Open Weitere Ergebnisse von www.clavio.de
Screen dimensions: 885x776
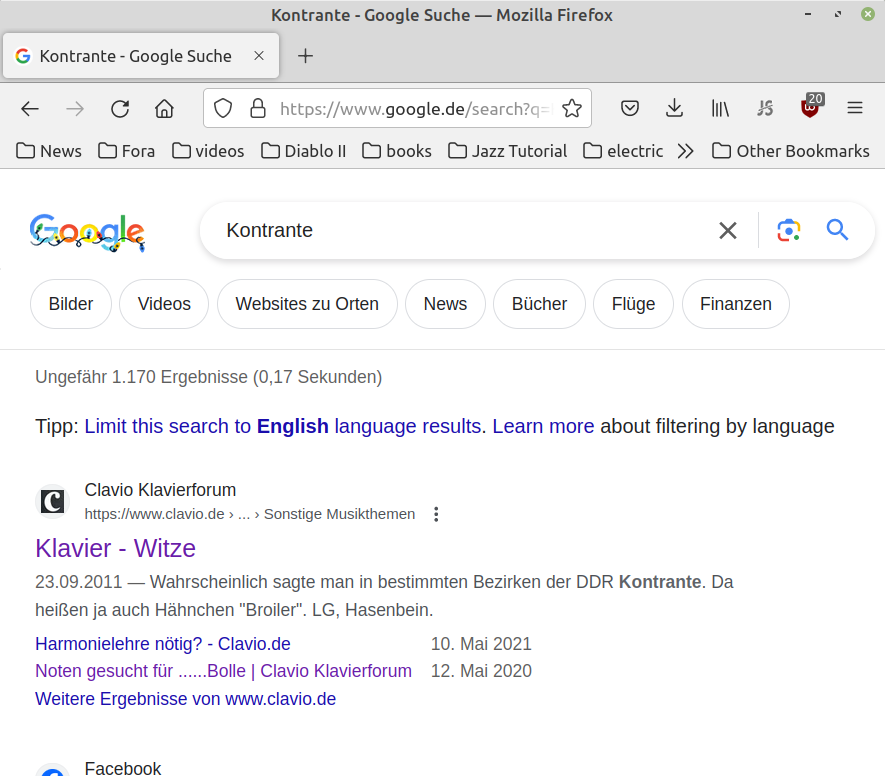186,699
